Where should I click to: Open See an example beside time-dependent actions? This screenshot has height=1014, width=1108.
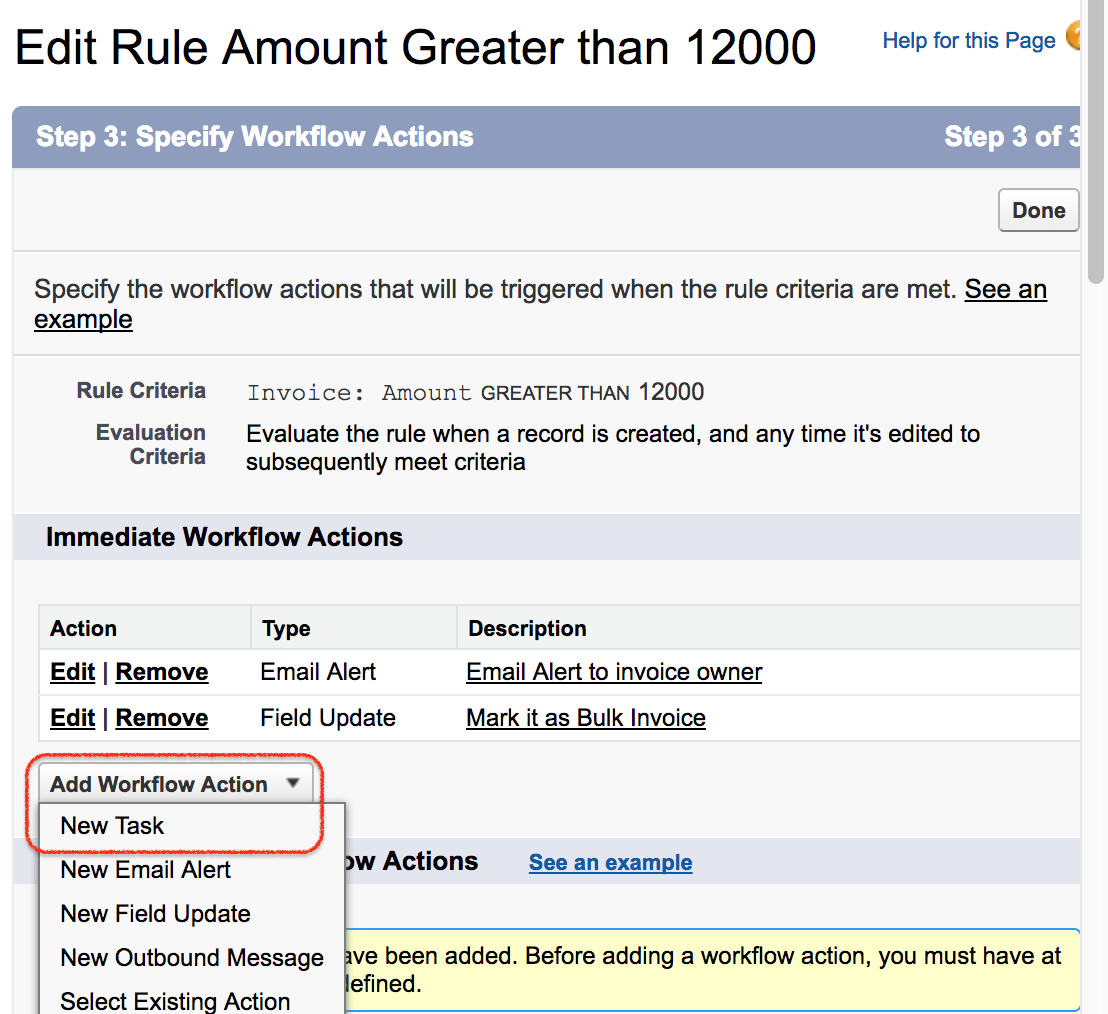point(611,862)
